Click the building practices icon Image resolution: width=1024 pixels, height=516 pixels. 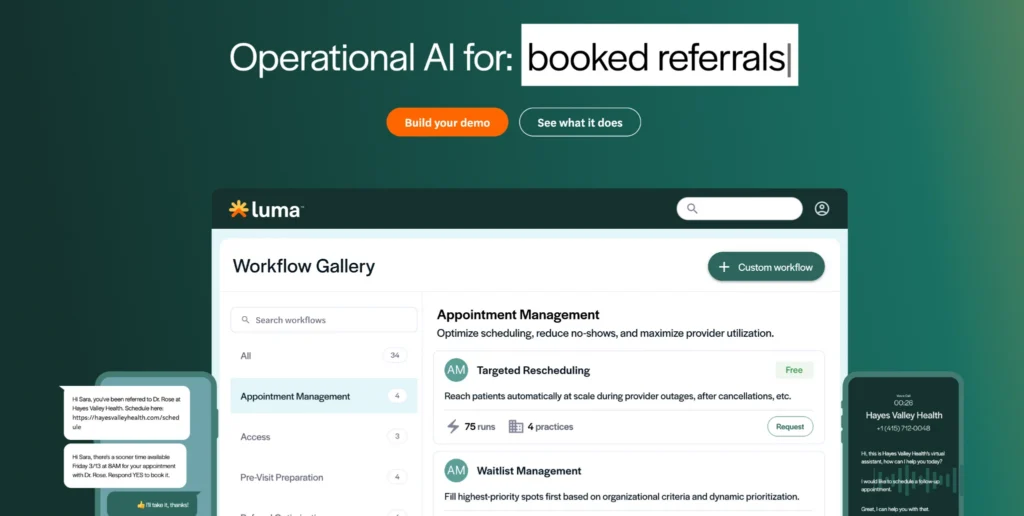pos(516,427)
